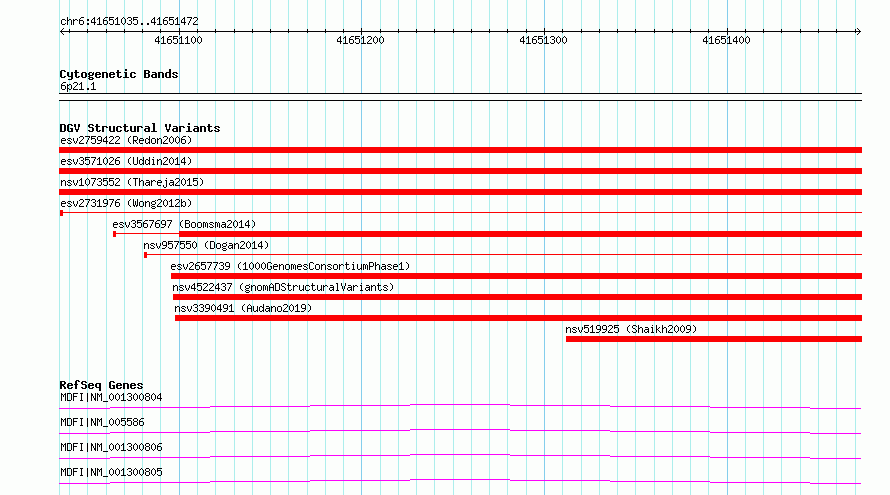The height and width of the screenshot is (495, 890).
Task: Select the red bar under nsv4522437
Action: point(518,297)
